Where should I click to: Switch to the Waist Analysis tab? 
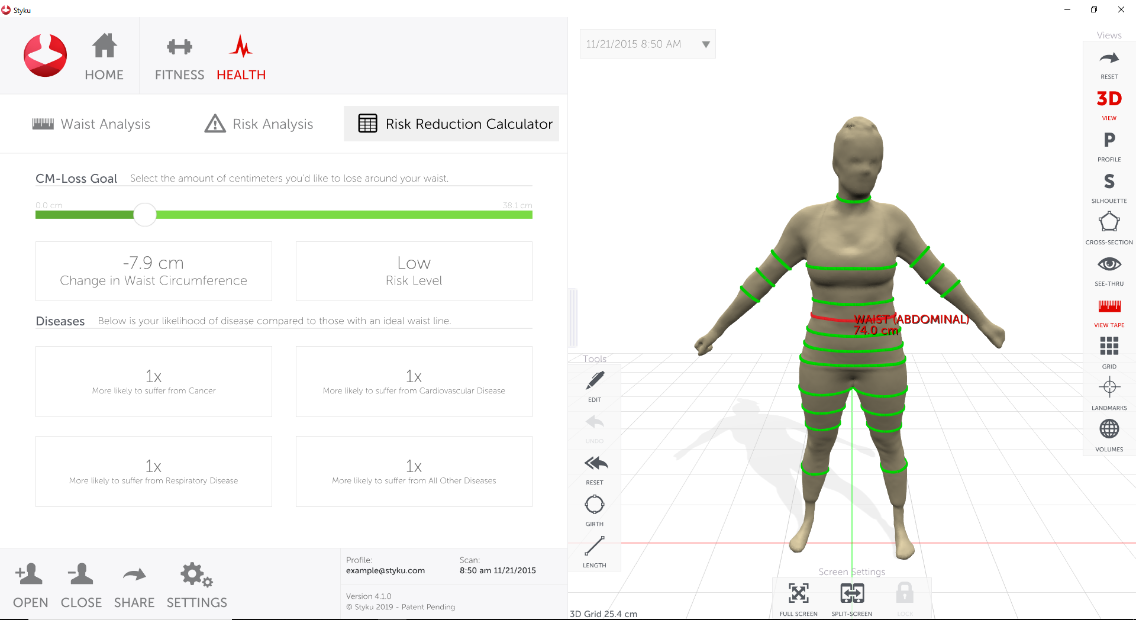(91, 124)
